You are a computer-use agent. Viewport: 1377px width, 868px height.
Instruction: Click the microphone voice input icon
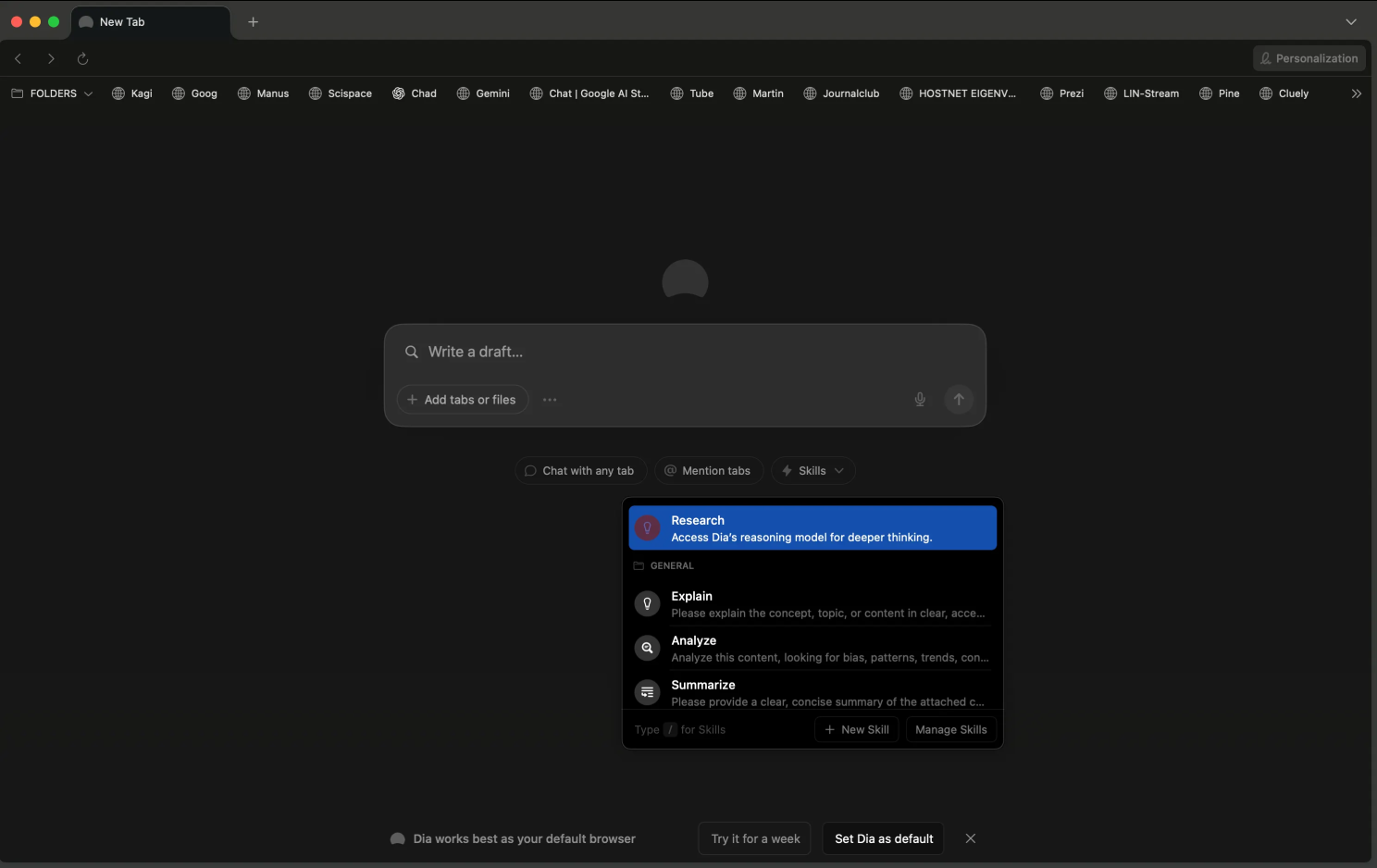coord(920,400)
